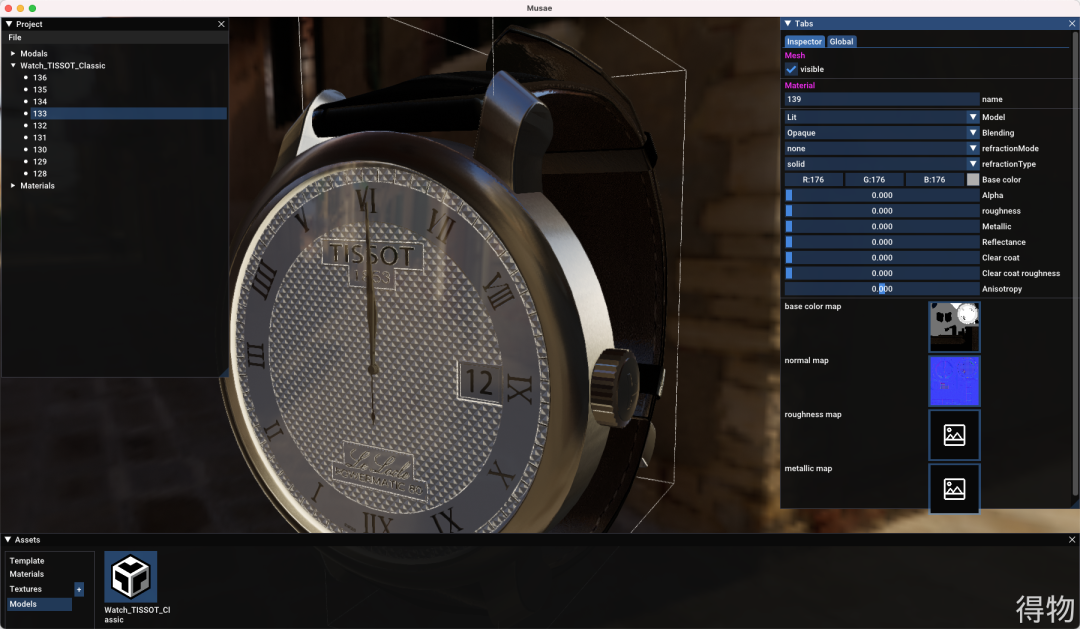Open the Model dropdown showing Lit
The height and width of the screenshot is (629, 1080).
[882, 117]
